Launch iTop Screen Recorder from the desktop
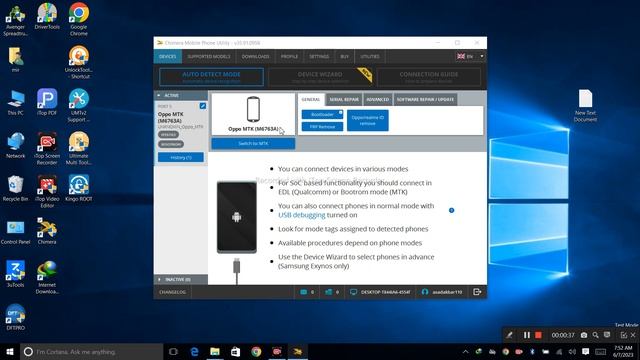This screenshot has width=640, height=360. point(47,149)
